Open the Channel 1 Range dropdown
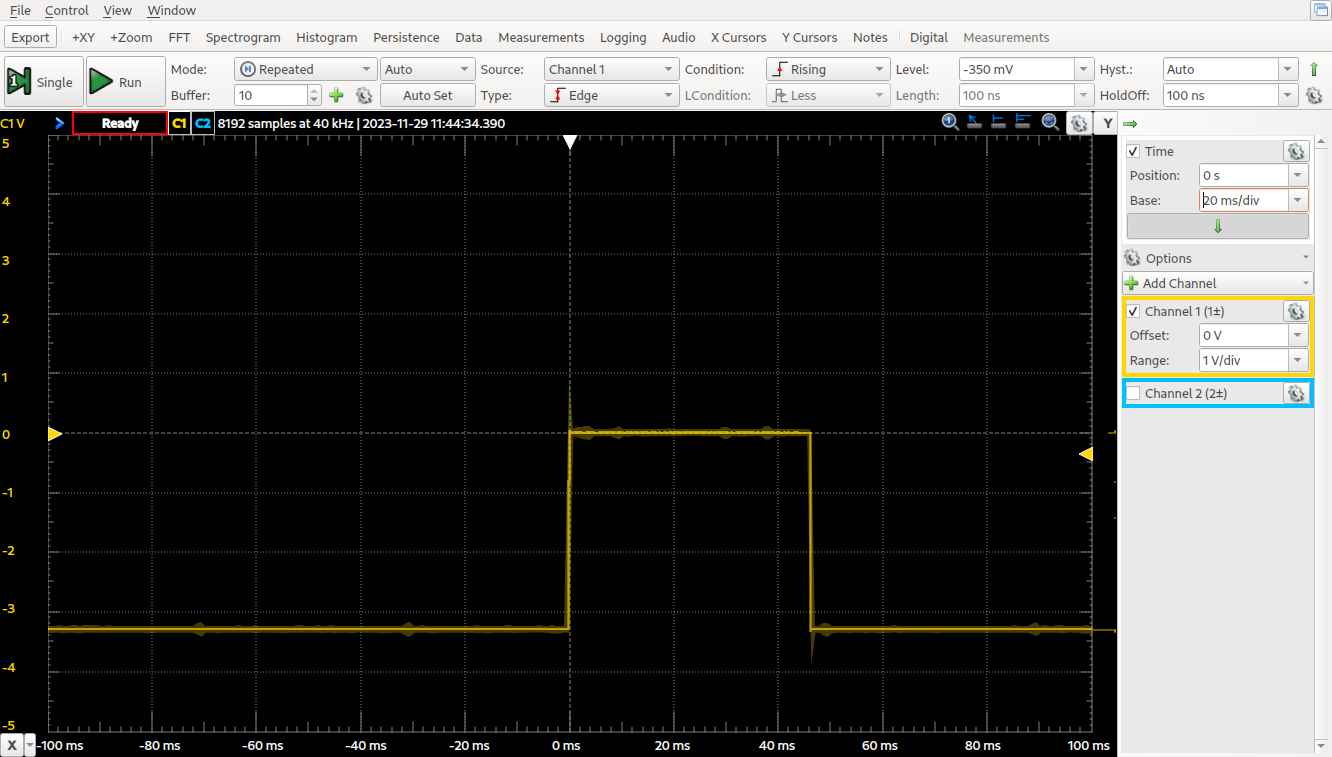1332x757 pixels. [x=1254, y=360]
